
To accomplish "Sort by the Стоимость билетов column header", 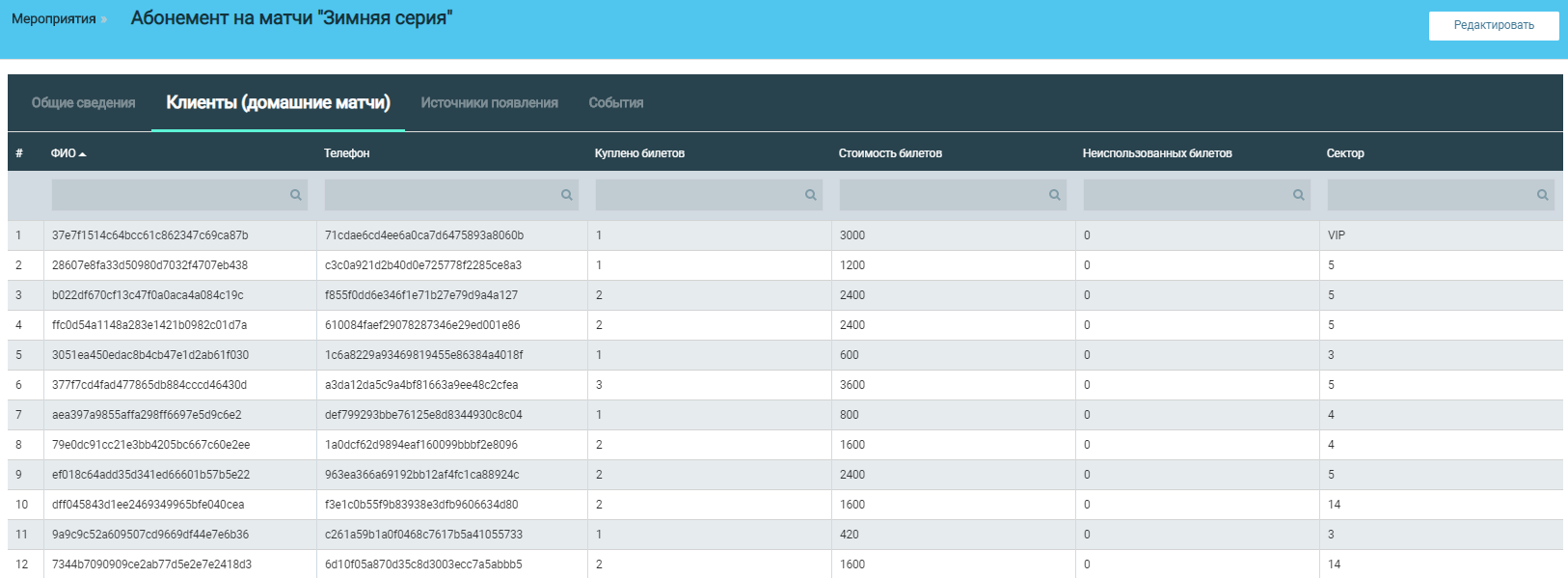I will (889, 153).
